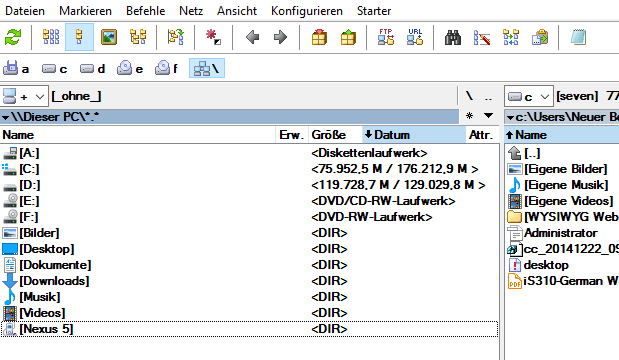Sort left panel by Datum column
The height and width of the screenshot is (360, 619).
pos(414,135)
